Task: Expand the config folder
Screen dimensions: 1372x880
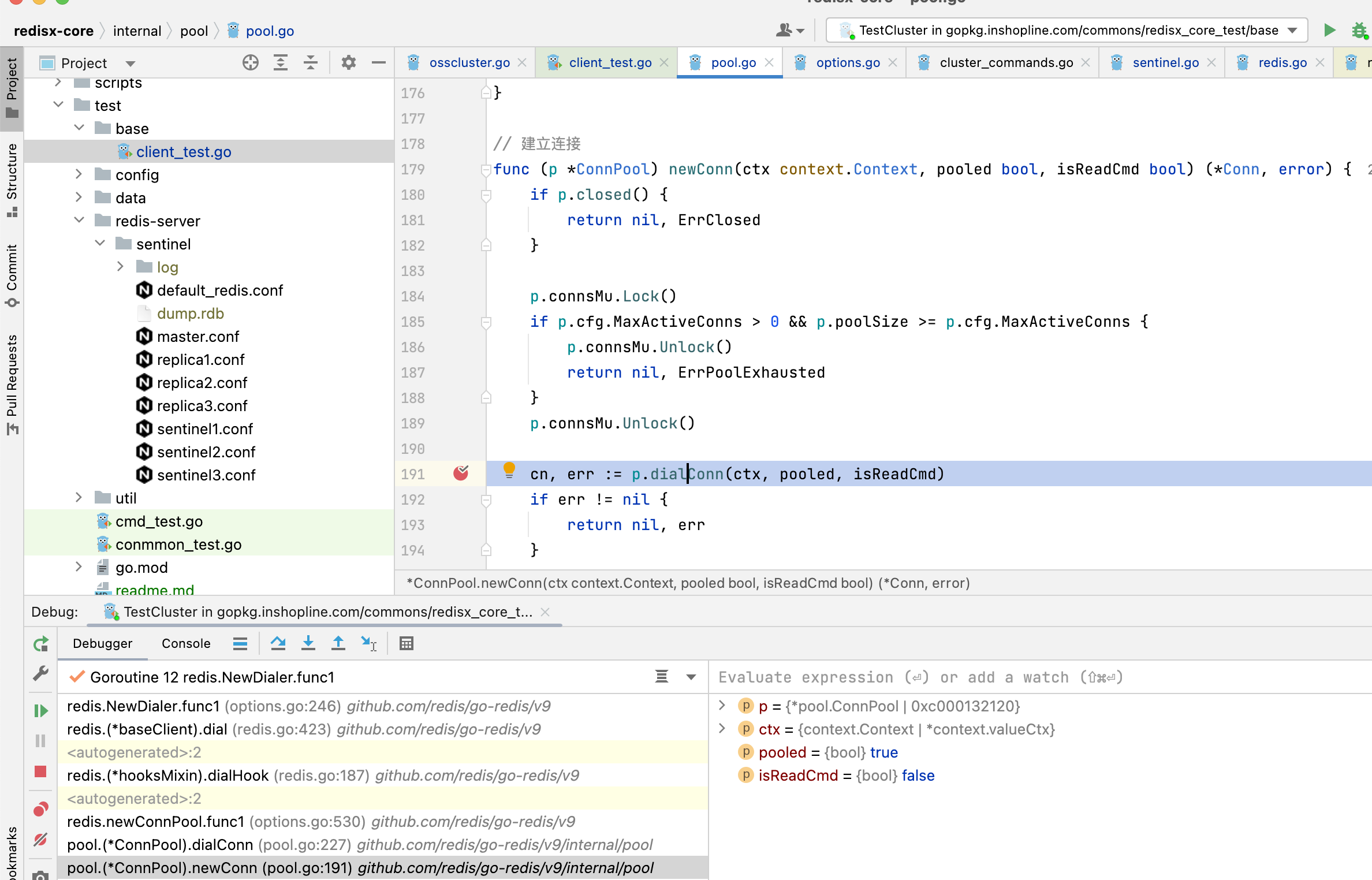Action: [79, 174]
